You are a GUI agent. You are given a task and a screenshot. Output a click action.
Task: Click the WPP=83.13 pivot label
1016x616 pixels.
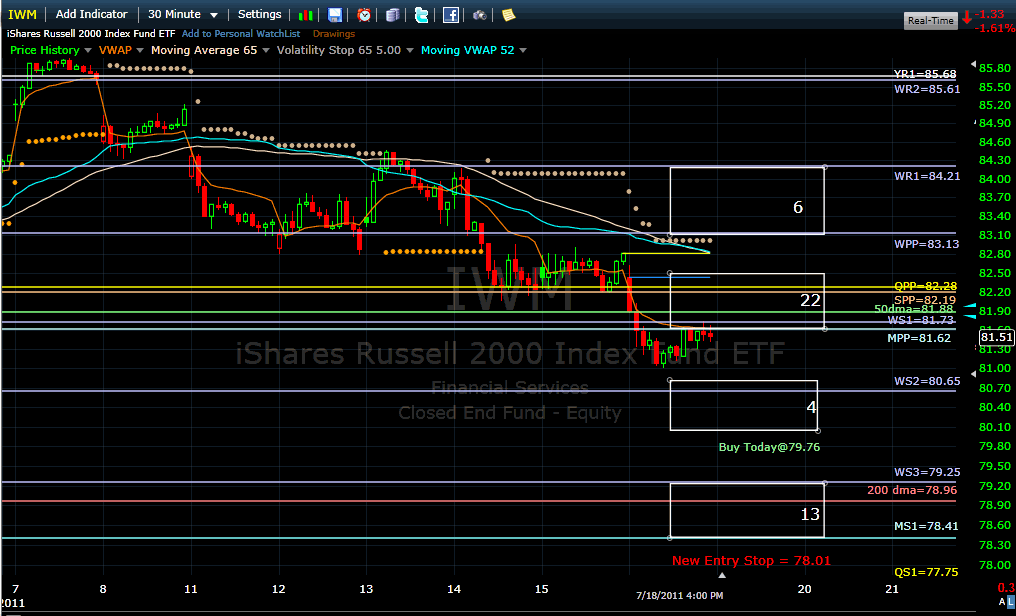click(x=927, y=244)
